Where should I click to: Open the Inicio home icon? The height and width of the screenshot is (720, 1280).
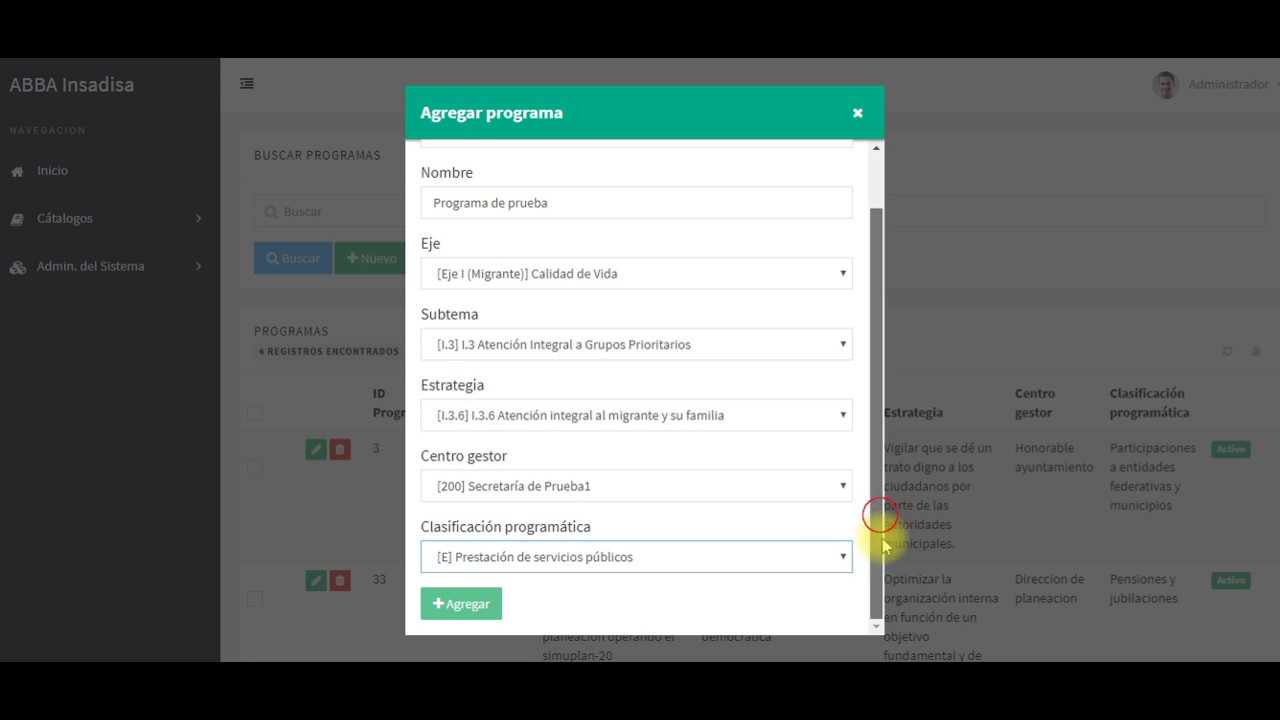pyautogui.click(x=17, y=171)
